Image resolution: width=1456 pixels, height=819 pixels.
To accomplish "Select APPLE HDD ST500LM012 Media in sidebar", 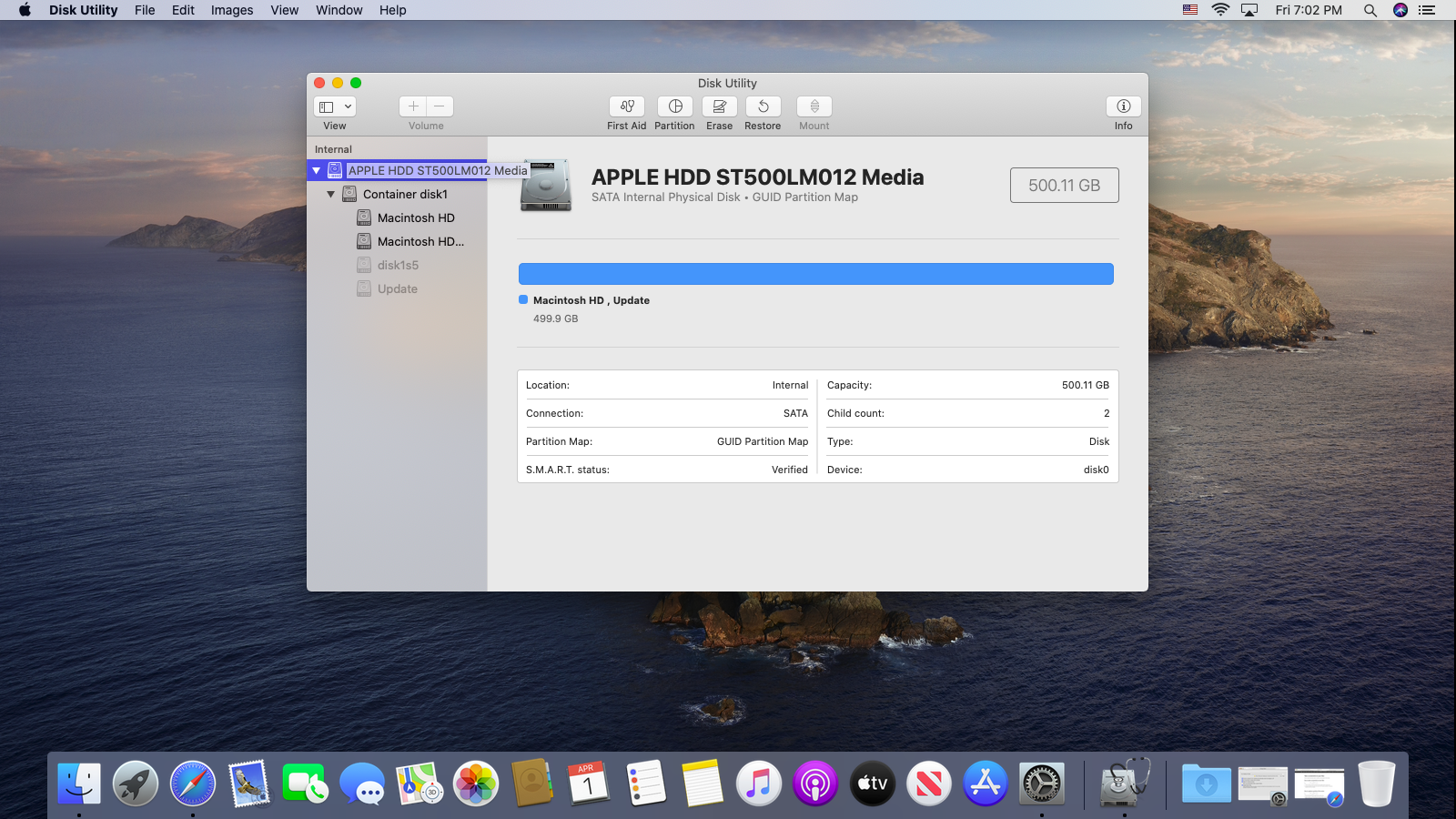I will click(x=397, y=170).
